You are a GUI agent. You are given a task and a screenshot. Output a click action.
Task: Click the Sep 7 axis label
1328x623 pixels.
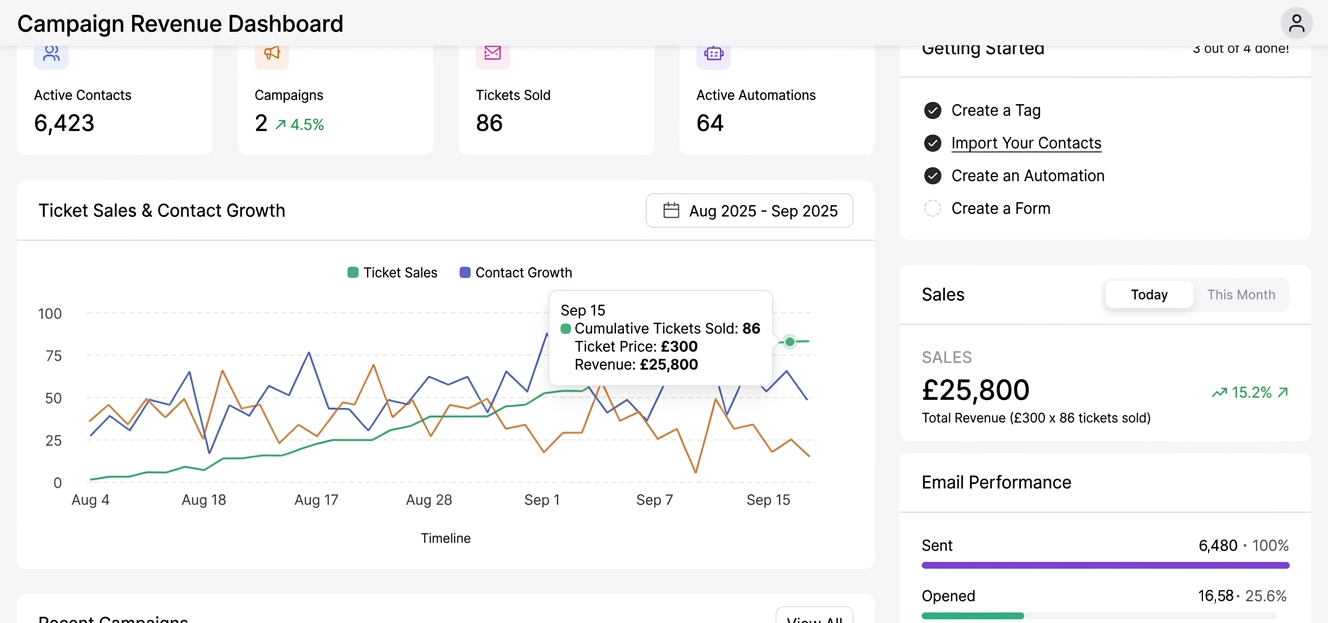[655, 500]
